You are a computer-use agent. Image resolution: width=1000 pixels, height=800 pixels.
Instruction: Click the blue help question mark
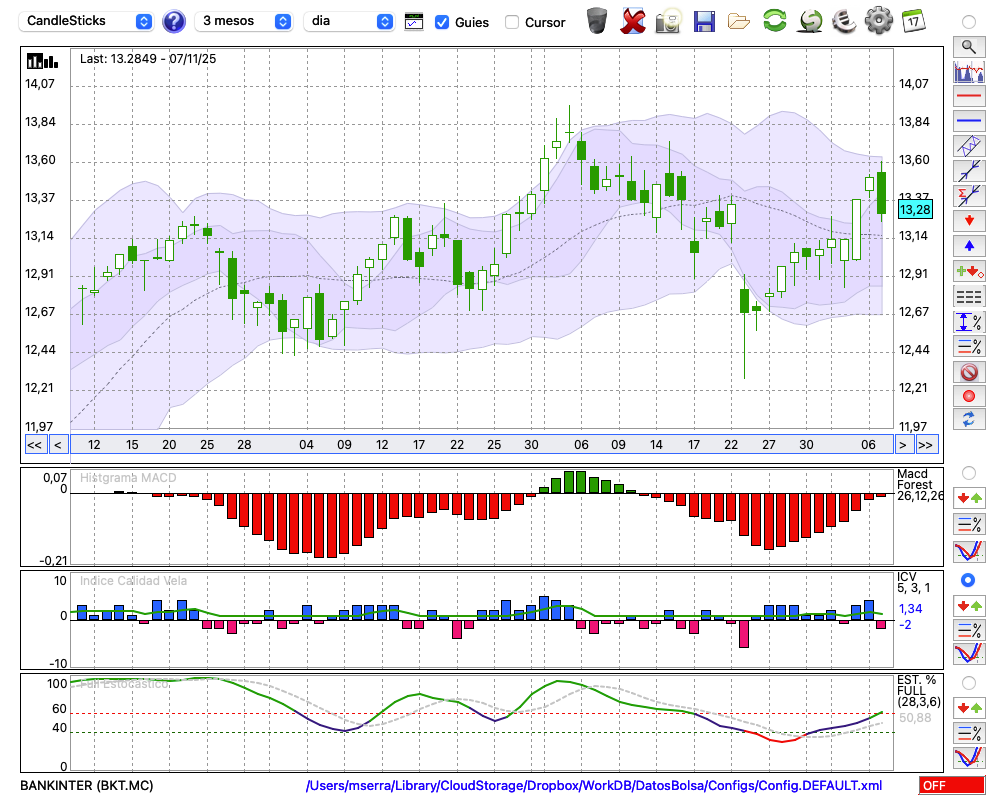174,21
